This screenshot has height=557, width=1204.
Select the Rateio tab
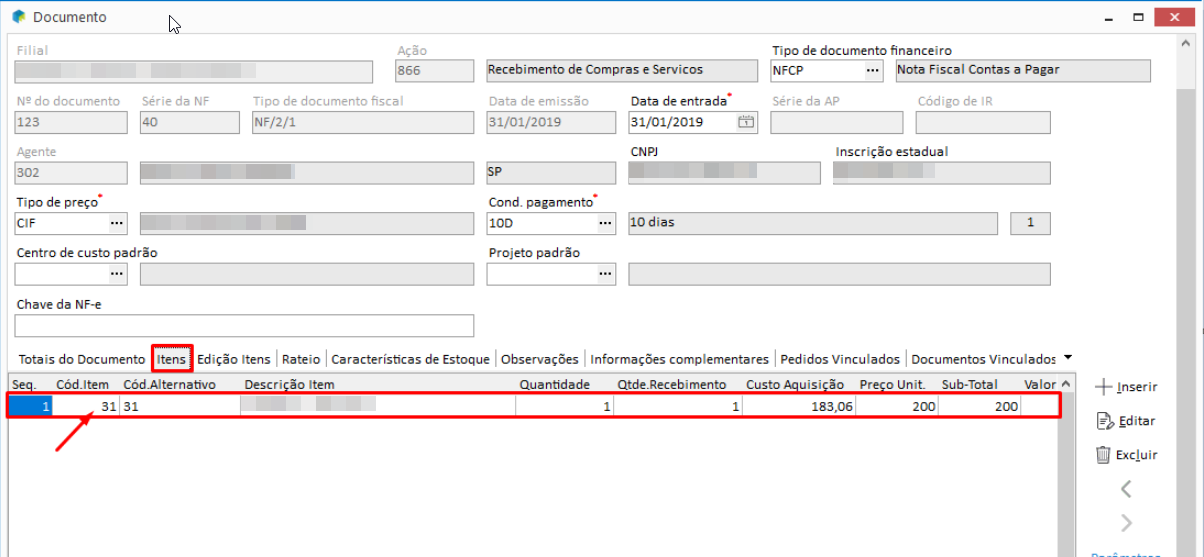[x=301, y=359]
